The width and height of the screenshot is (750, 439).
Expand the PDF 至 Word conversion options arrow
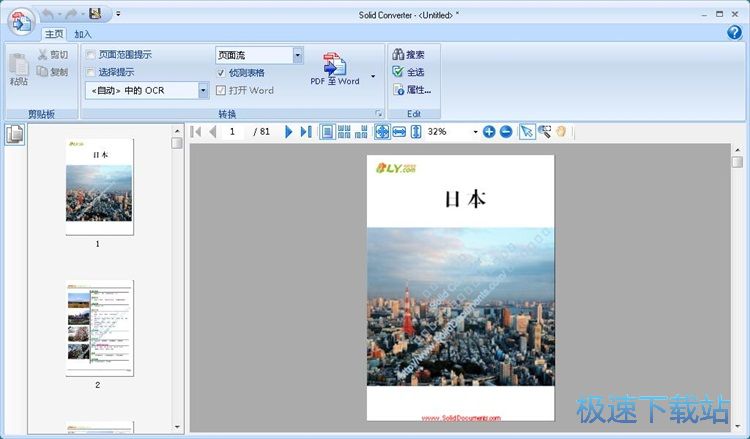[373, 76]
